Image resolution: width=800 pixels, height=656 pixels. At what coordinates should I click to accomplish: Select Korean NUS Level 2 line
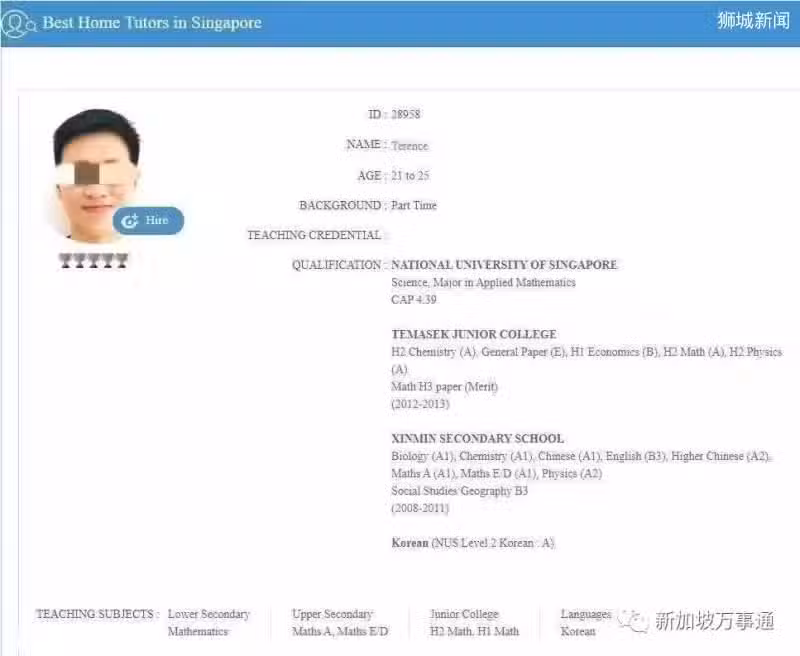point(473,543)
